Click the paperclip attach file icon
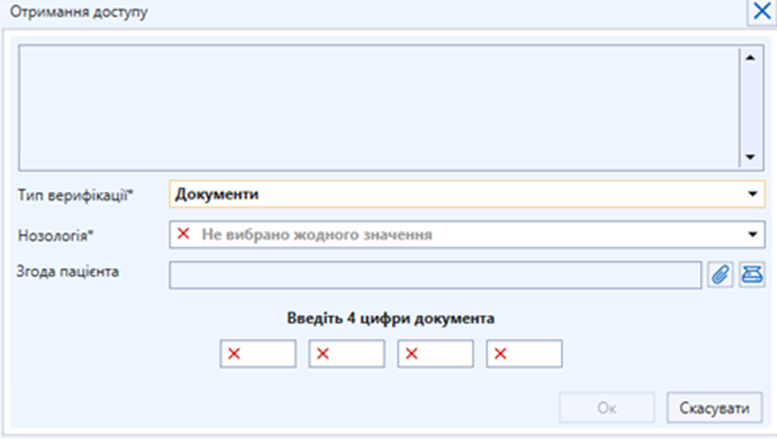Image resolution: width=777 pixels, height=439 pixels. click(719, 275)
